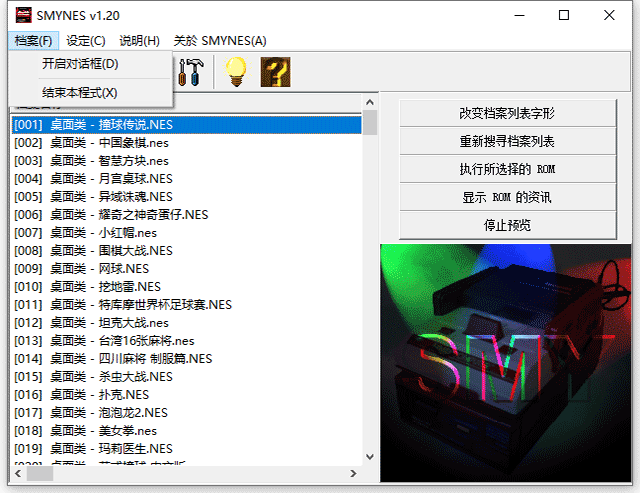The width and height of the screenshot is (640, 493).
Task: Select [010] 桌面类 - 挖地雷.NES
Action: (187, 286)
